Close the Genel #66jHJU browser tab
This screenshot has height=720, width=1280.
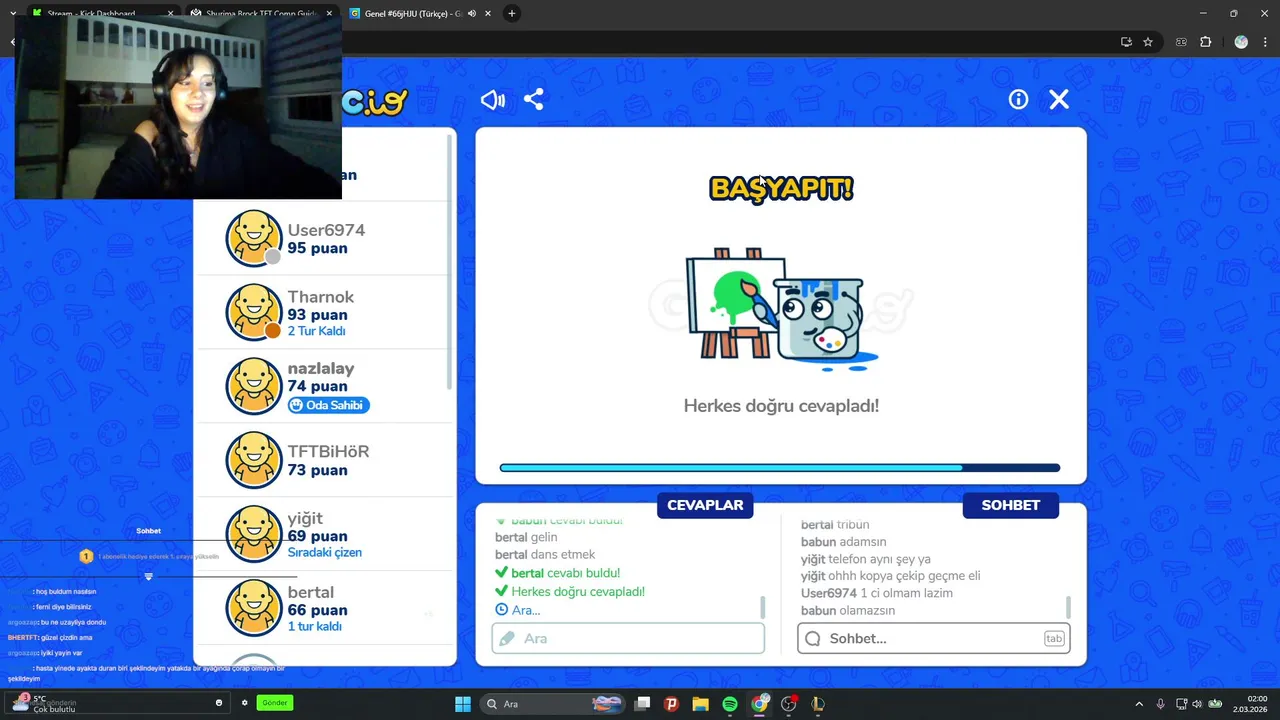click(x=488, y=14)
